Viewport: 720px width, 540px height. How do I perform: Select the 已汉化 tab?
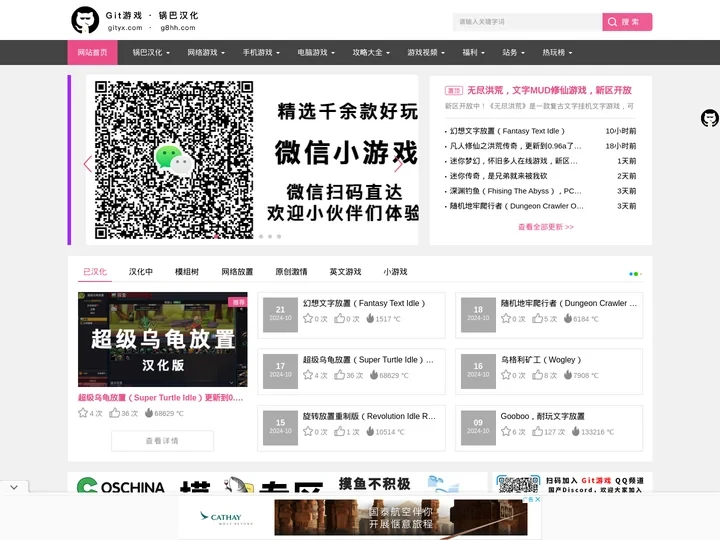[95, 272]
